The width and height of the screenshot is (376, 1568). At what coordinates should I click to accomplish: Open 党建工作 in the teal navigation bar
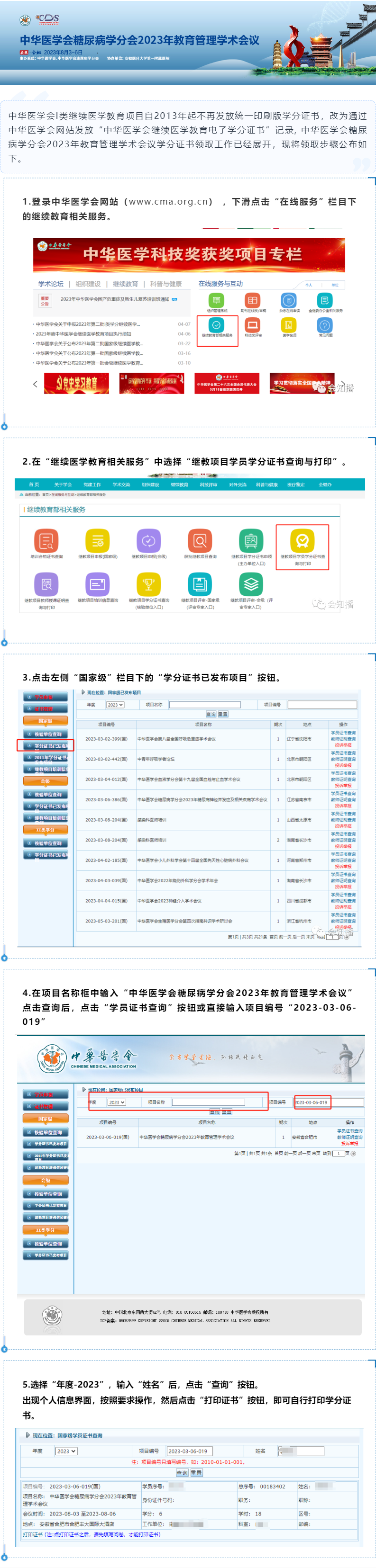(92, 485)
